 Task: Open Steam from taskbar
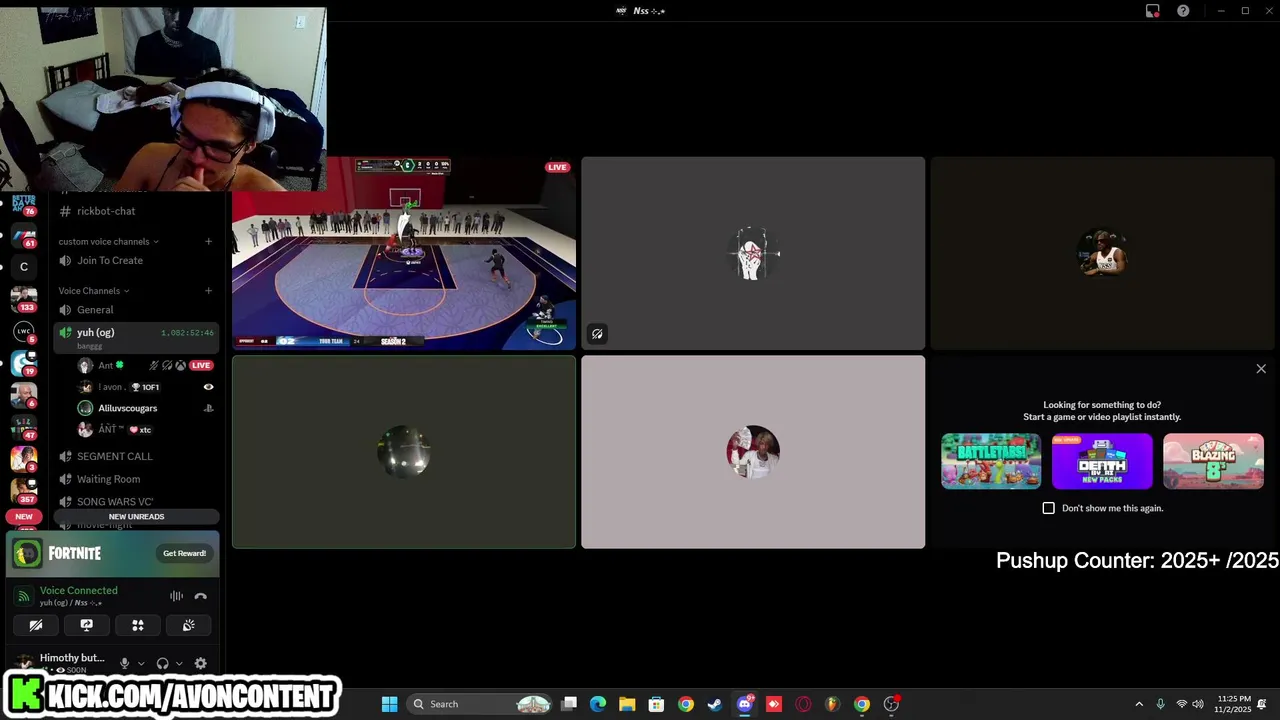(715, 704)
